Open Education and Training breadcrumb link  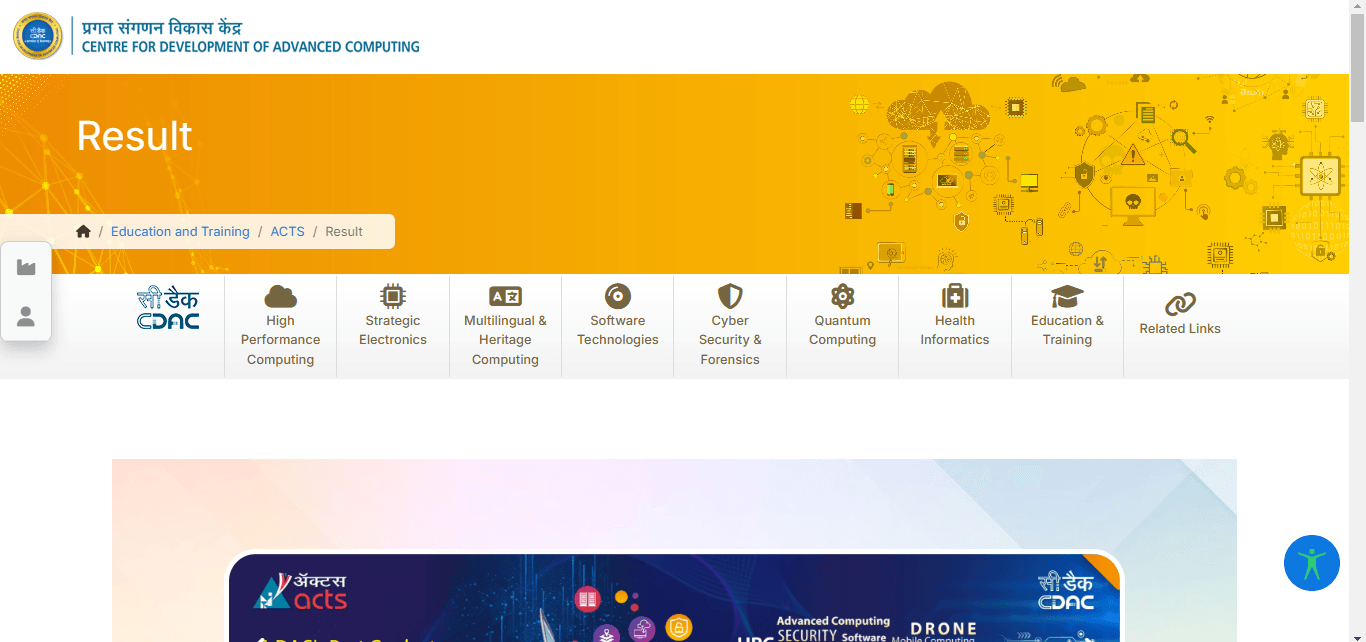coord(180,231)
